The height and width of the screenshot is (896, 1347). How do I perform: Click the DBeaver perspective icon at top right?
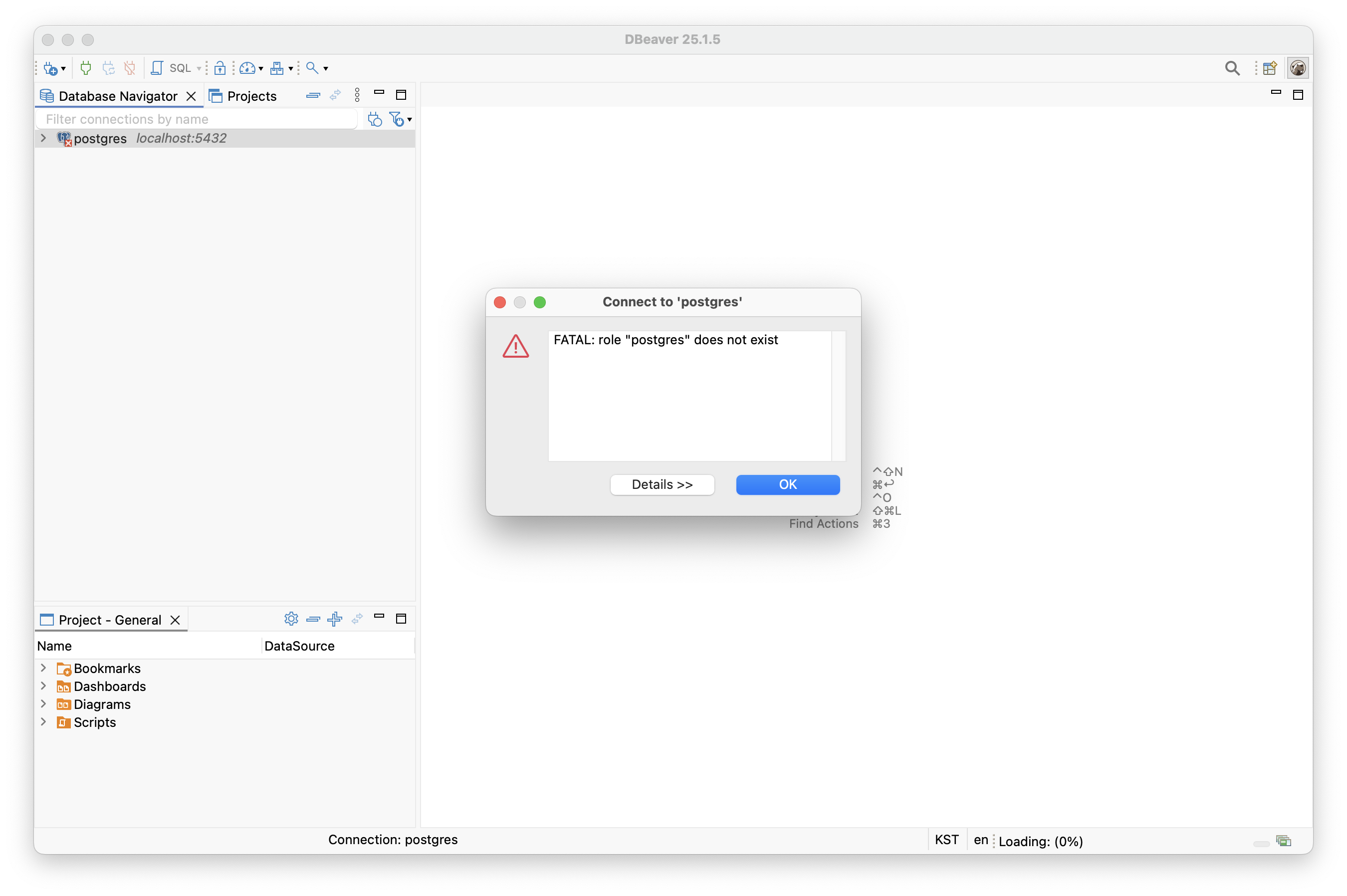(1298, 68)
